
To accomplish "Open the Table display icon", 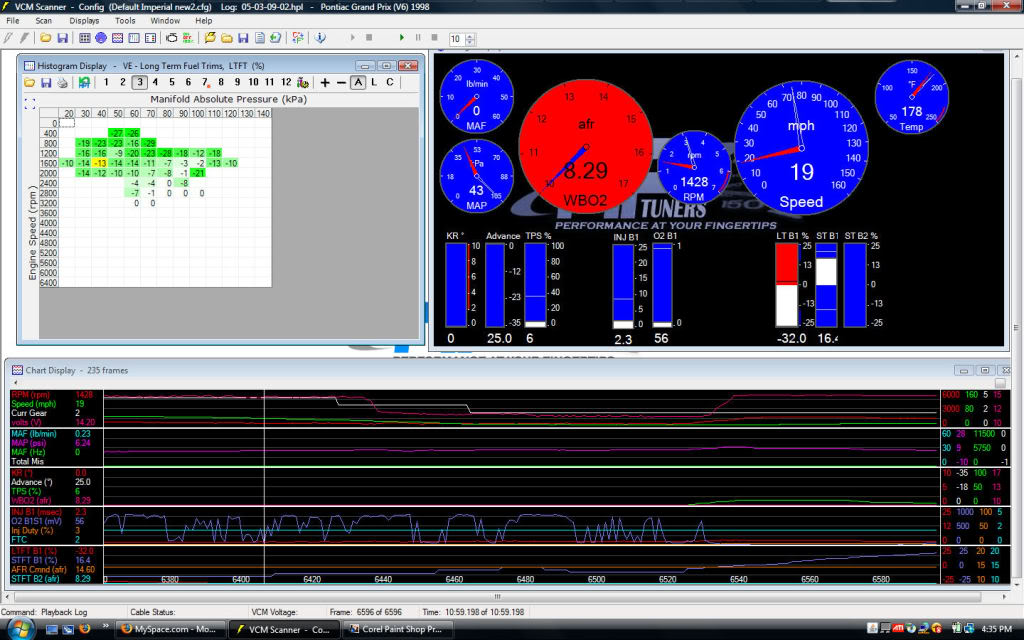I will pos(85,38).
